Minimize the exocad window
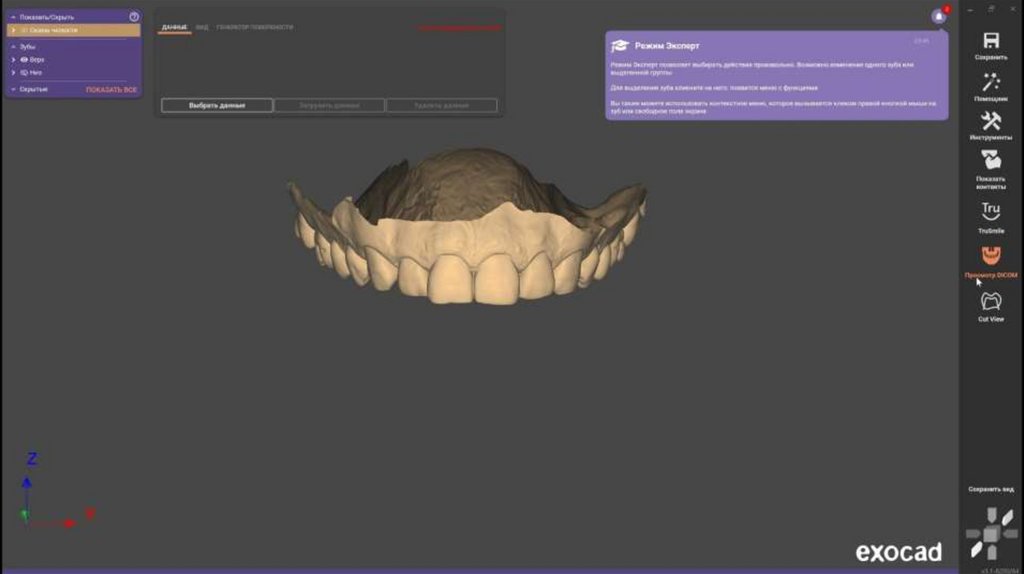The width and height of the screenshot is (1024, 574). click(x=970, y=9)
